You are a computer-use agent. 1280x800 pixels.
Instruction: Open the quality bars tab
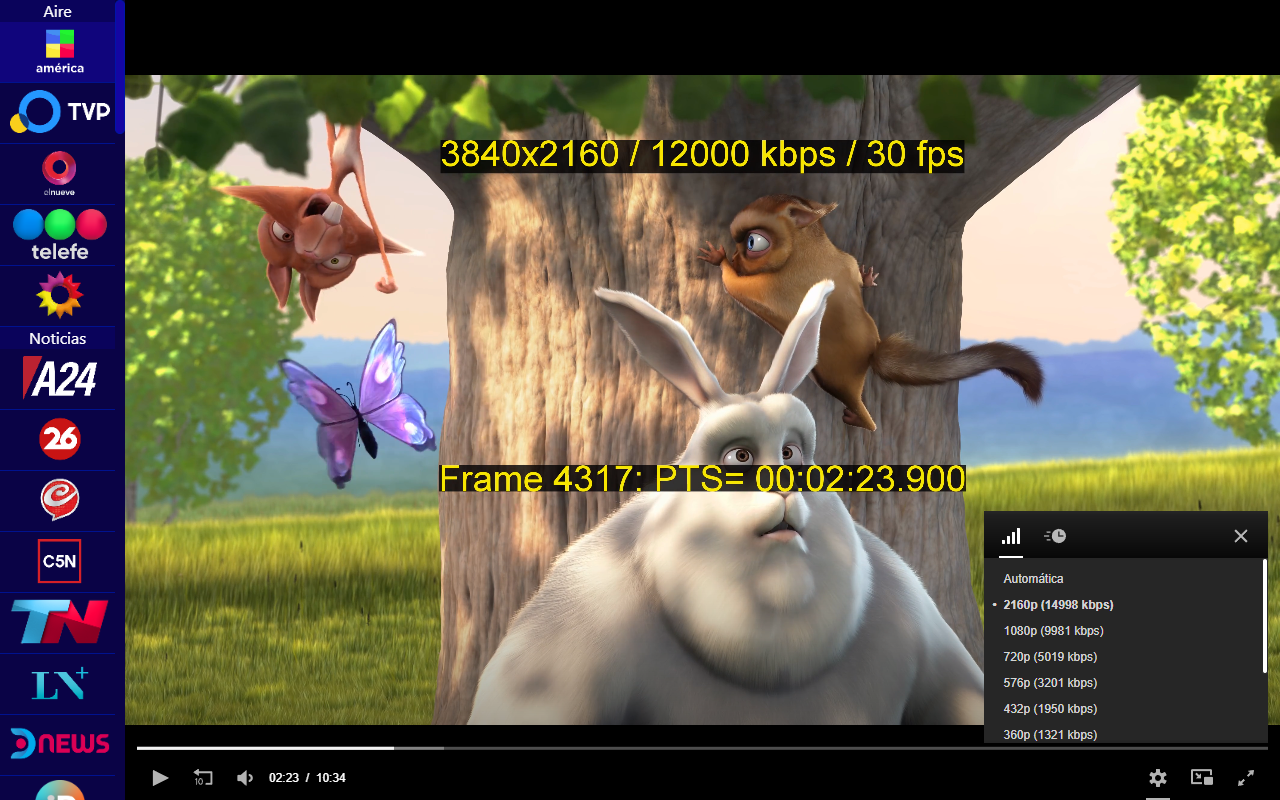(1010, 536)
